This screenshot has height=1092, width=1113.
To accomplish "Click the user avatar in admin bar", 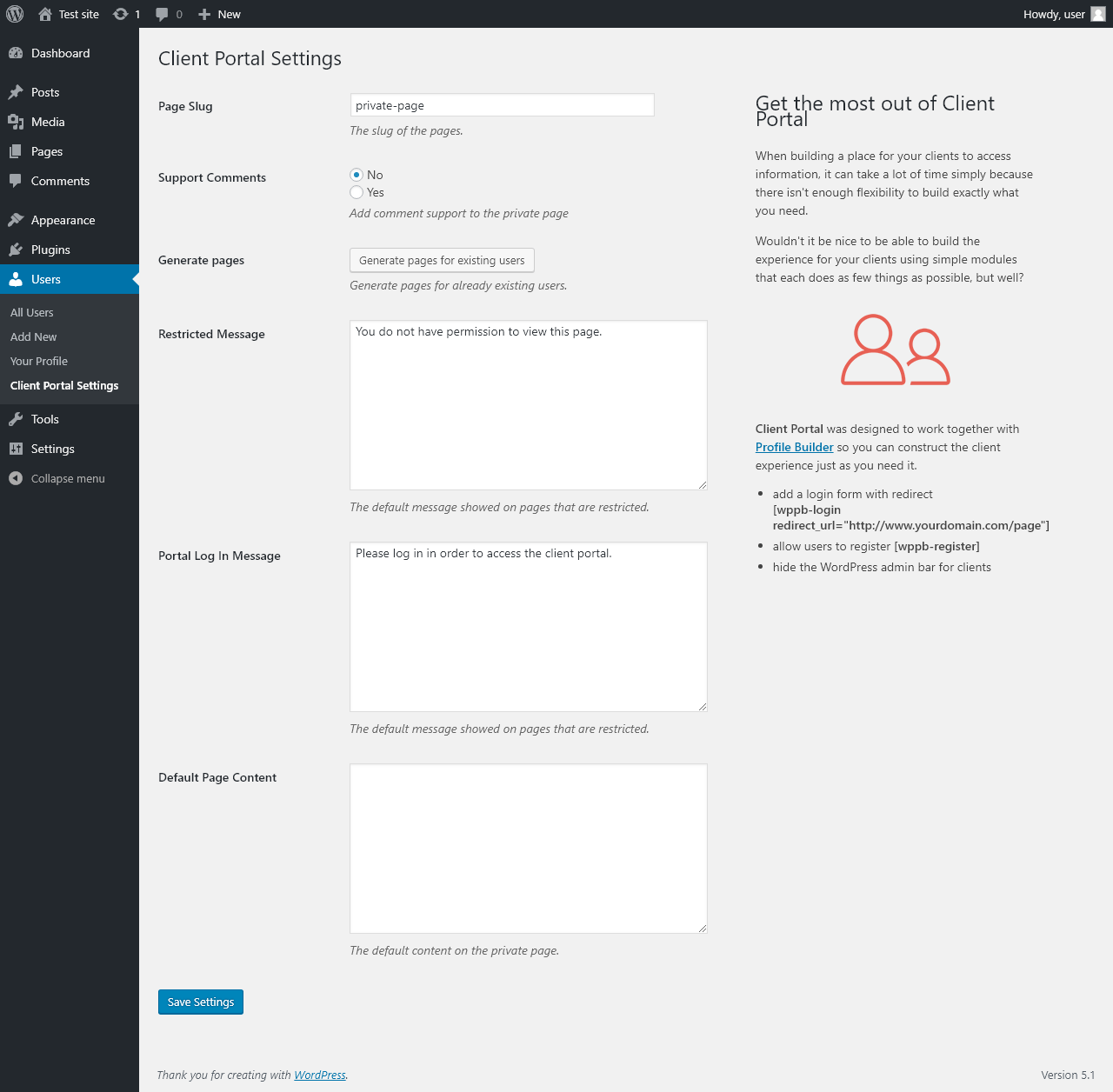I will [1098, 14].
